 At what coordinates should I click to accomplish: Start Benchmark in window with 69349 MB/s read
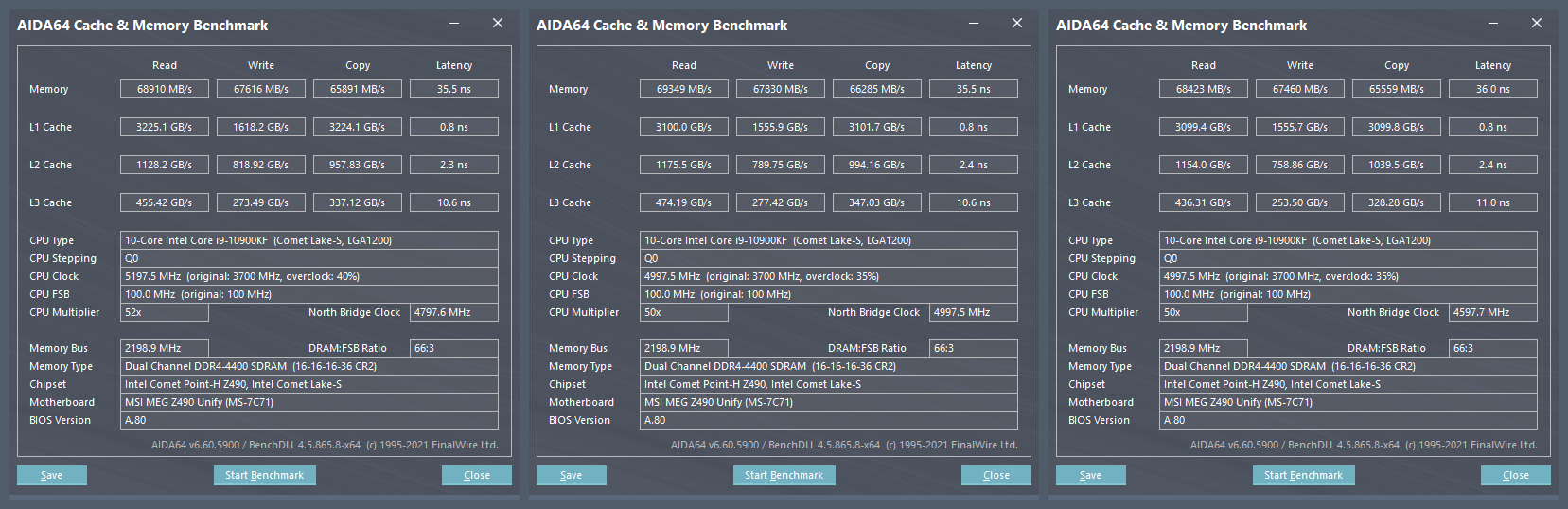tap(784, 475)
